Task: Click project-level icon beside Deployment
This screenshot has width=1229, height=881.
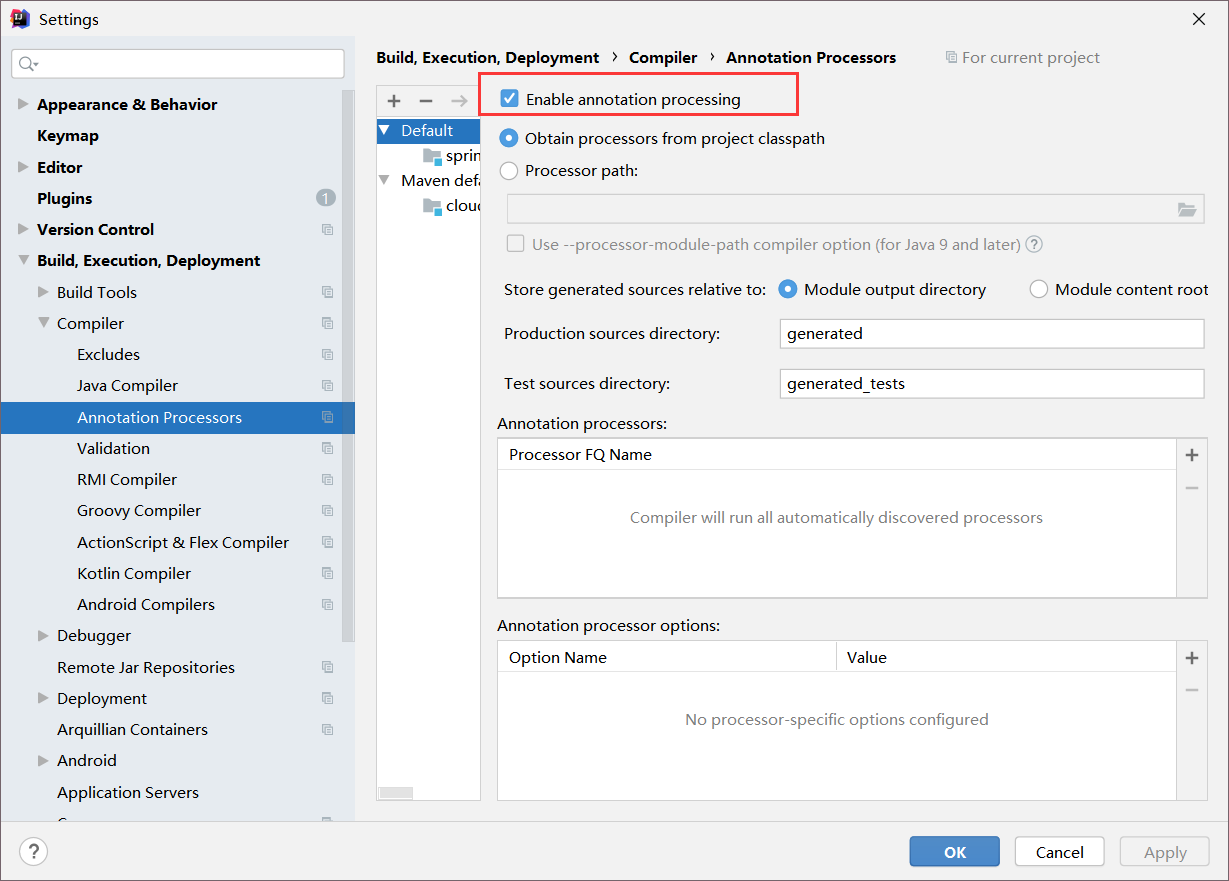Action: pos(327,699)
